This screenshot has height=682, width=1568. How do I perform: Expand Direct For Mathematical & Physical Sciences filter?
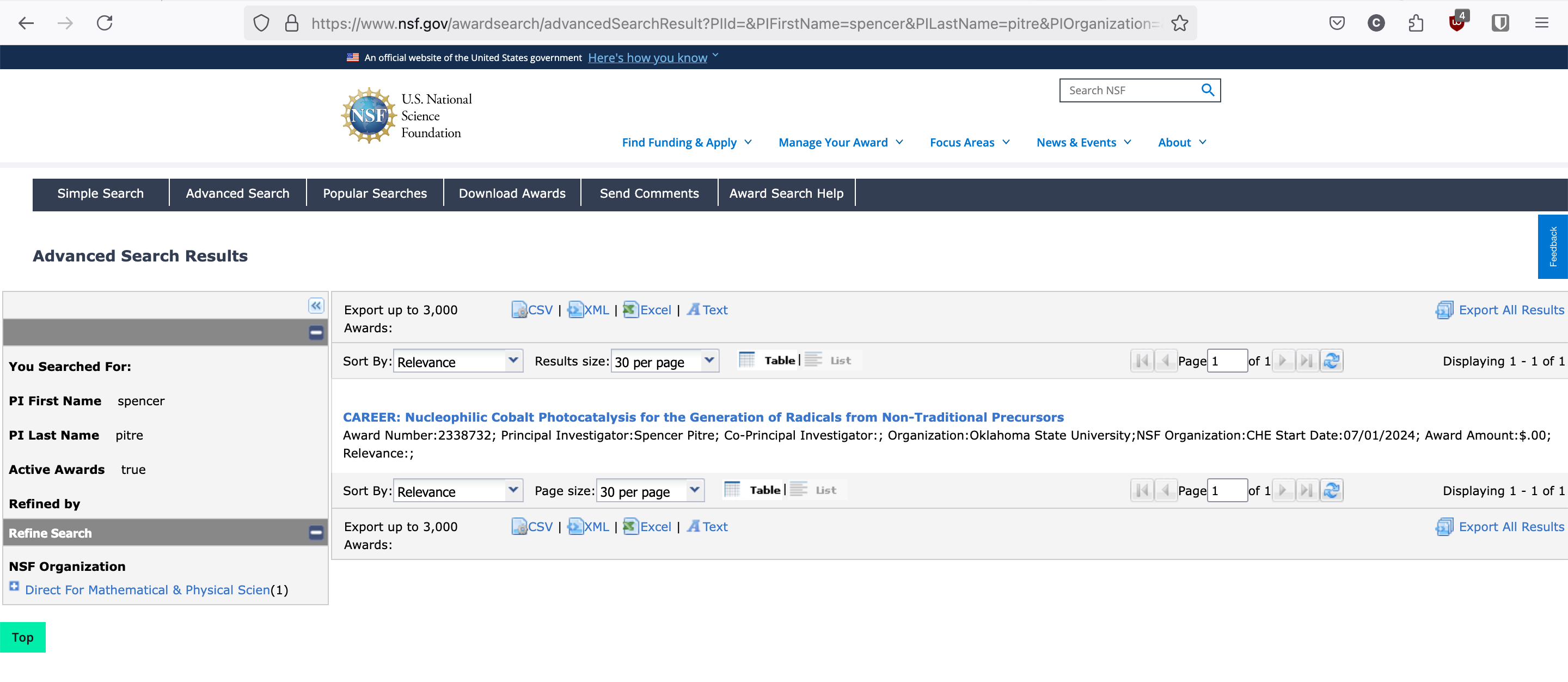pyautogui.click(x=14, y=586)
